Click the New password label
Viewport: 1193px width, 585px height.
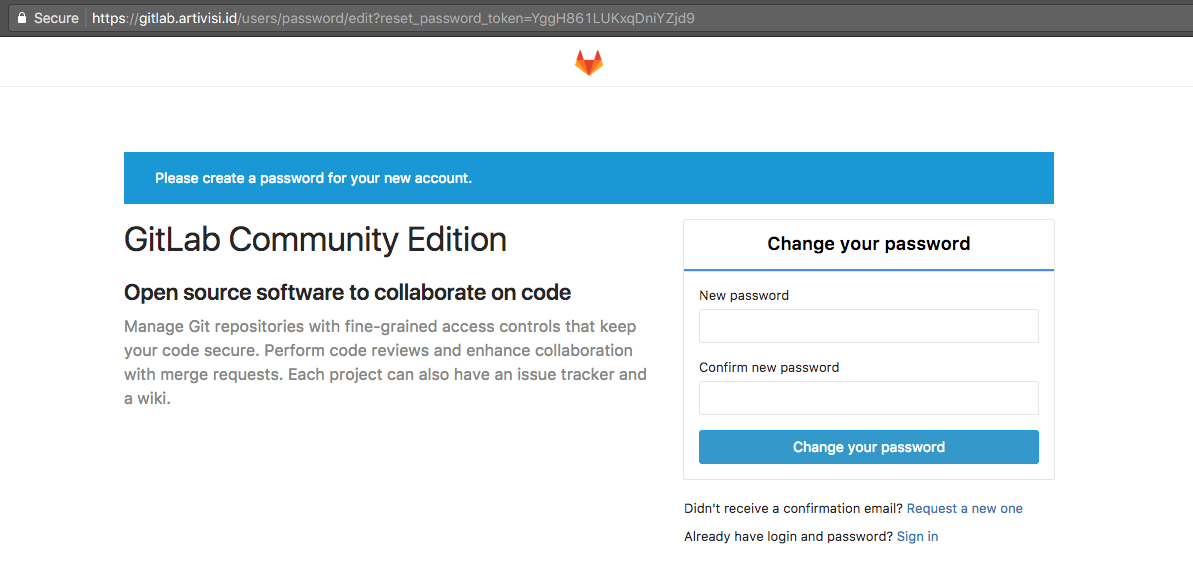[x=743, y=295]
